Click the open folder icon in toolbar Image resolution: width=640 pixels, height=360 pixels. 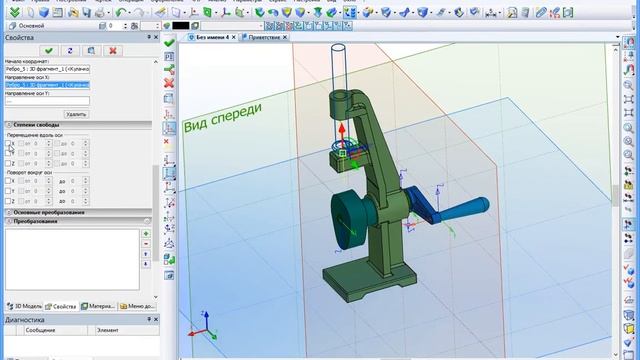click(73, 13)
